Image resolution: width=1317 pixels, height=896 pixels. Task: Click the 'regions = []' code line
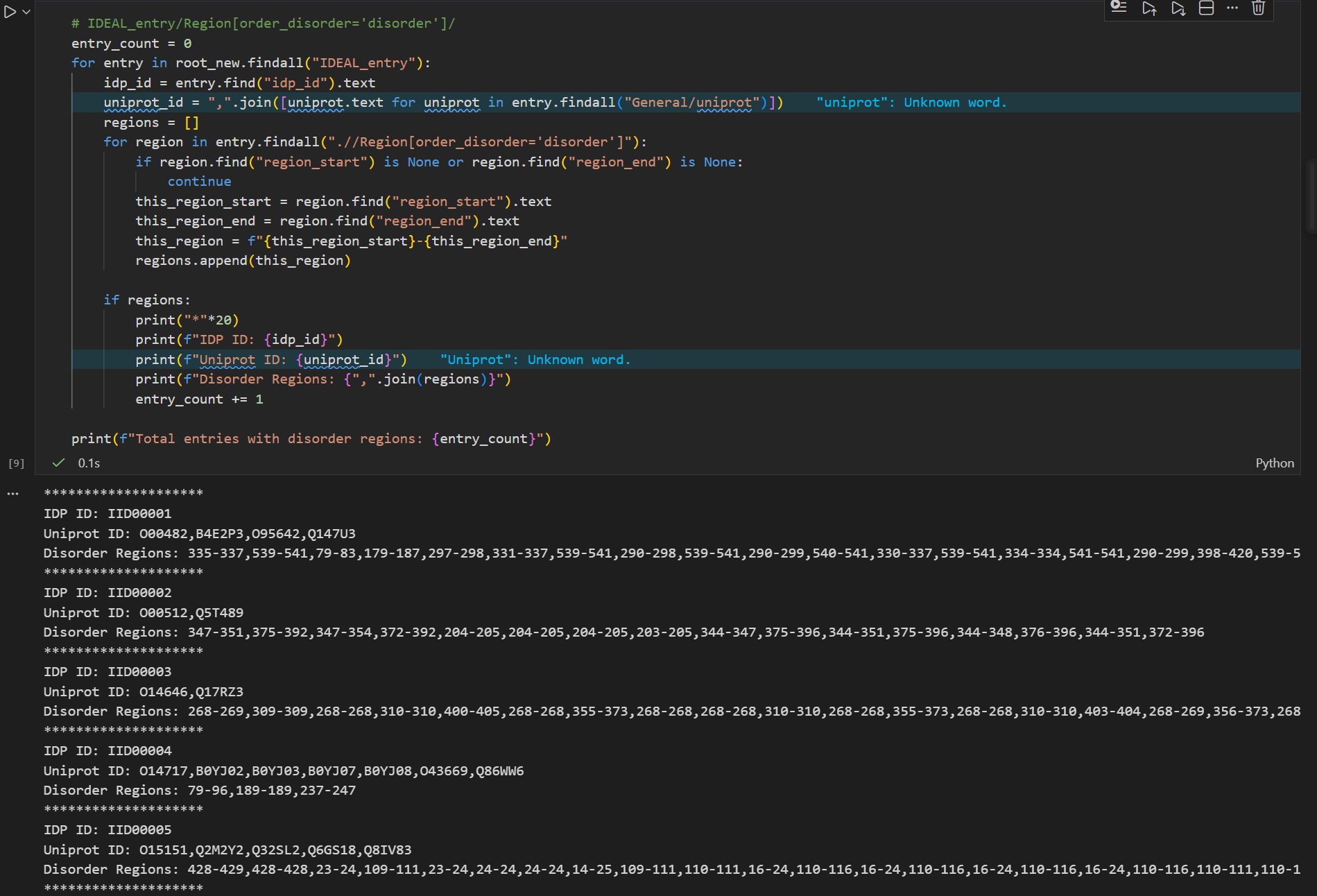coord(151,123)
